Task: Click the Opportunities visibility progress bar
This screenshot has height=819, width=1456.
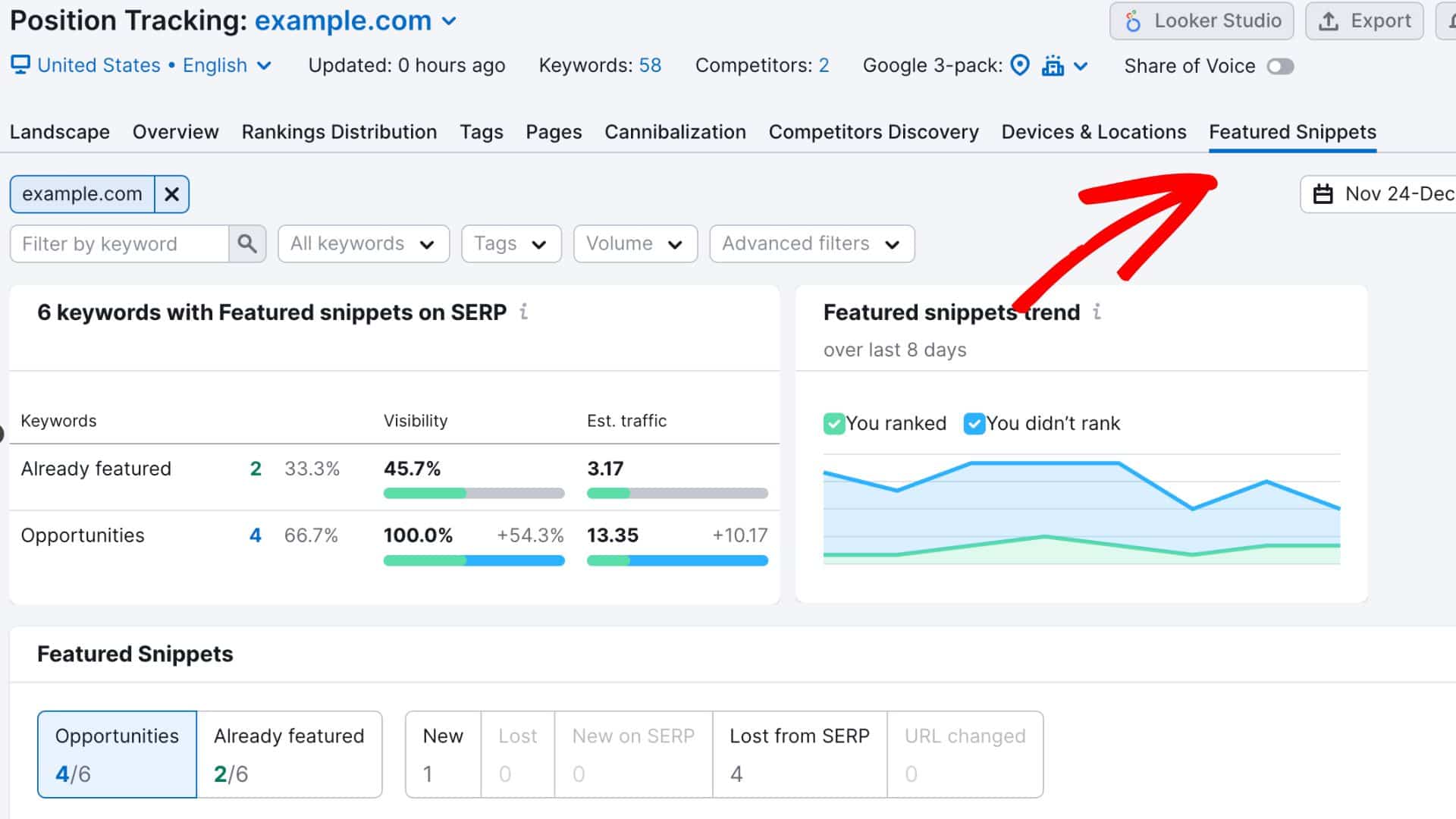Action: pyautogui.click(x=473, y=560)
